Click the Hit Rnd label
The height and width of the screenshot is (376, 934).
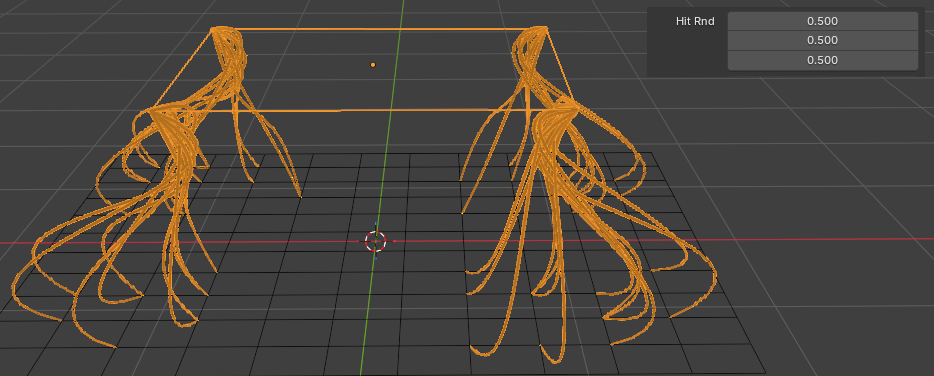point(695,21)
